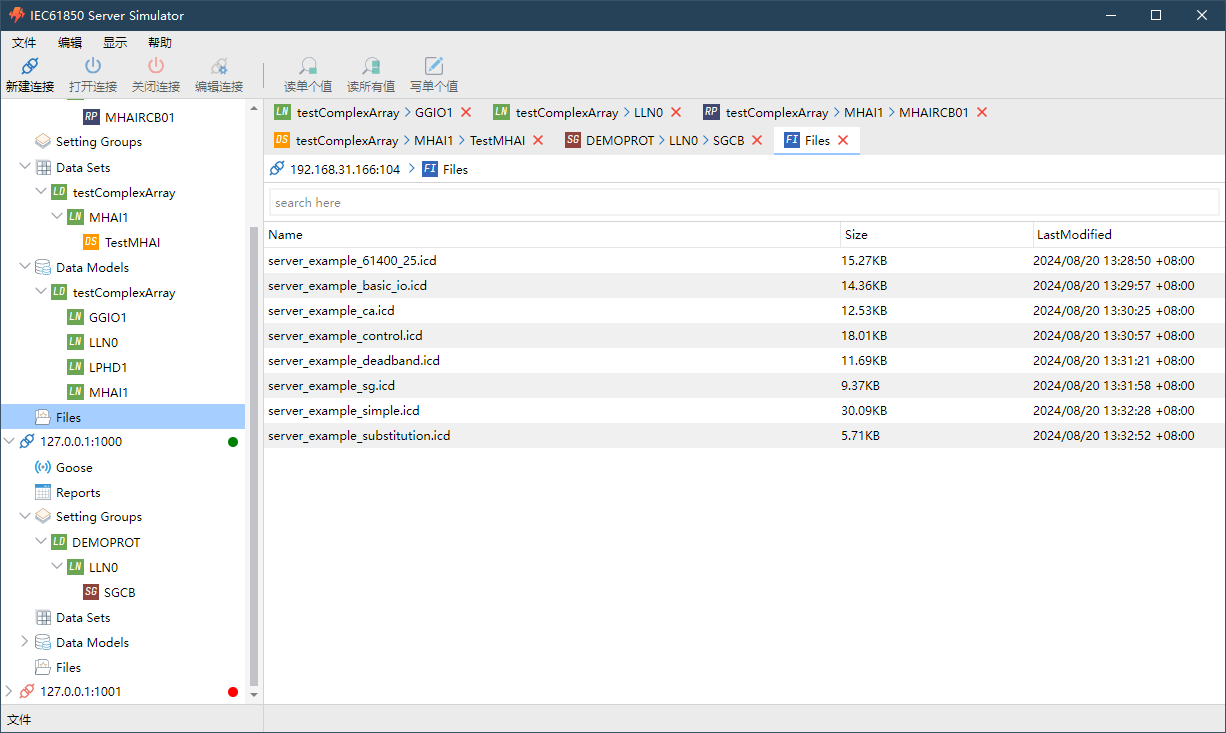Open the 文件 menu
Screen dimensions: 1226x733
click(x=24, y=43)
